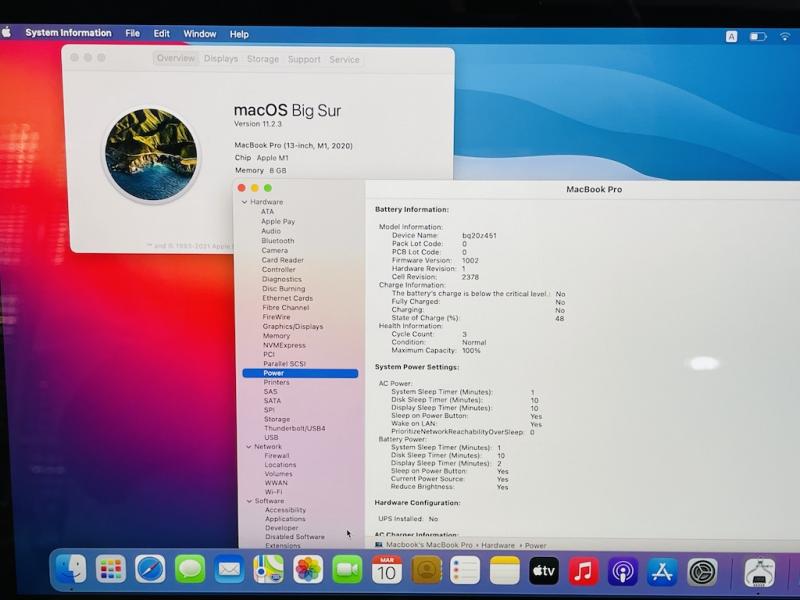Open Launchpad from the Dock
The image size is (800, 600).
(111, 569)
